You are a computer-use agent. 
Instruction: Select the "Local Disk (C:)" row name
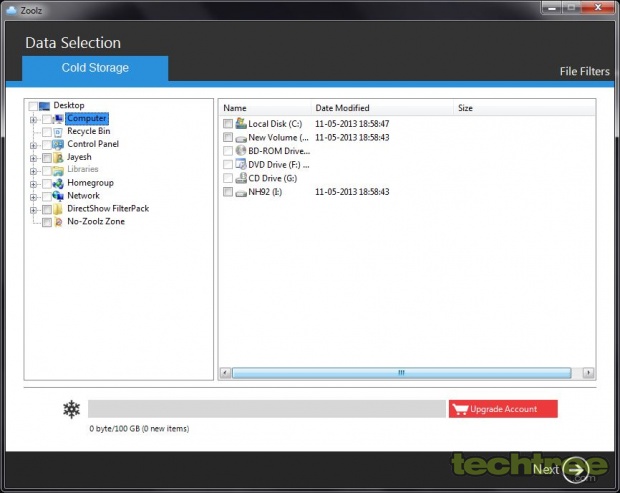point(275,124)
